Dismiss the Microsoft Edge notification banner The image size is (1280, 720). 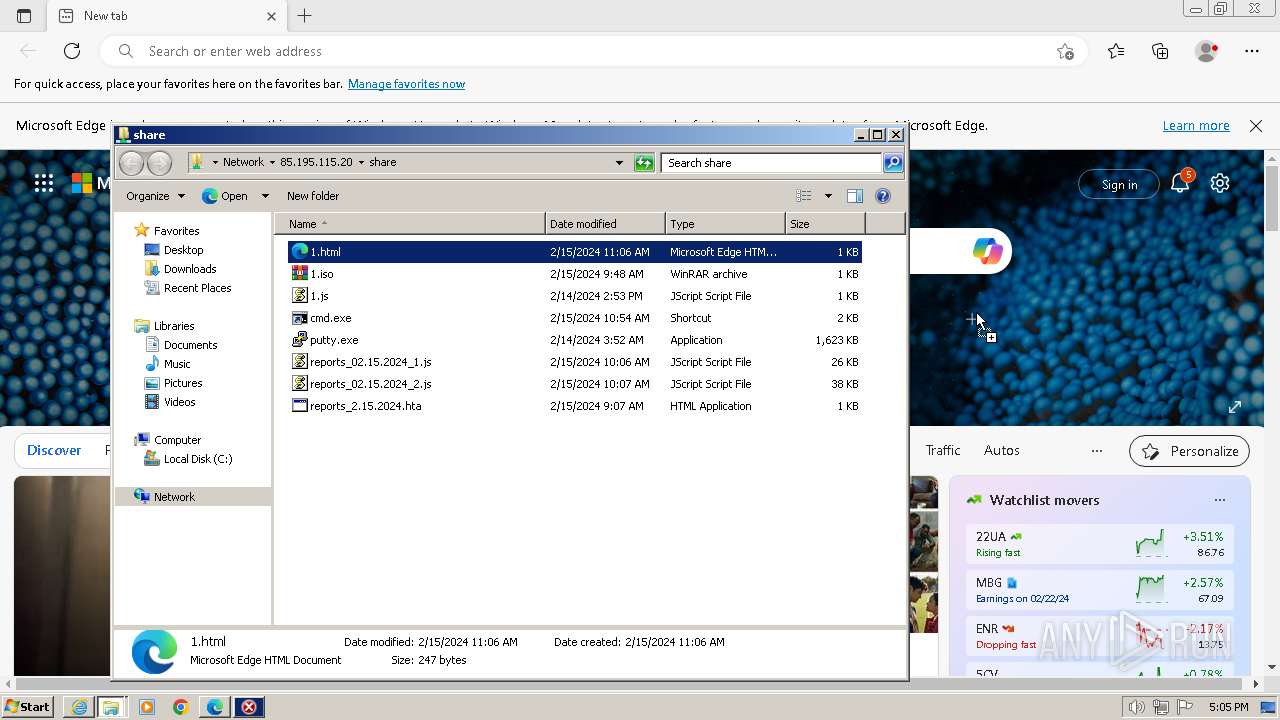1256,126
